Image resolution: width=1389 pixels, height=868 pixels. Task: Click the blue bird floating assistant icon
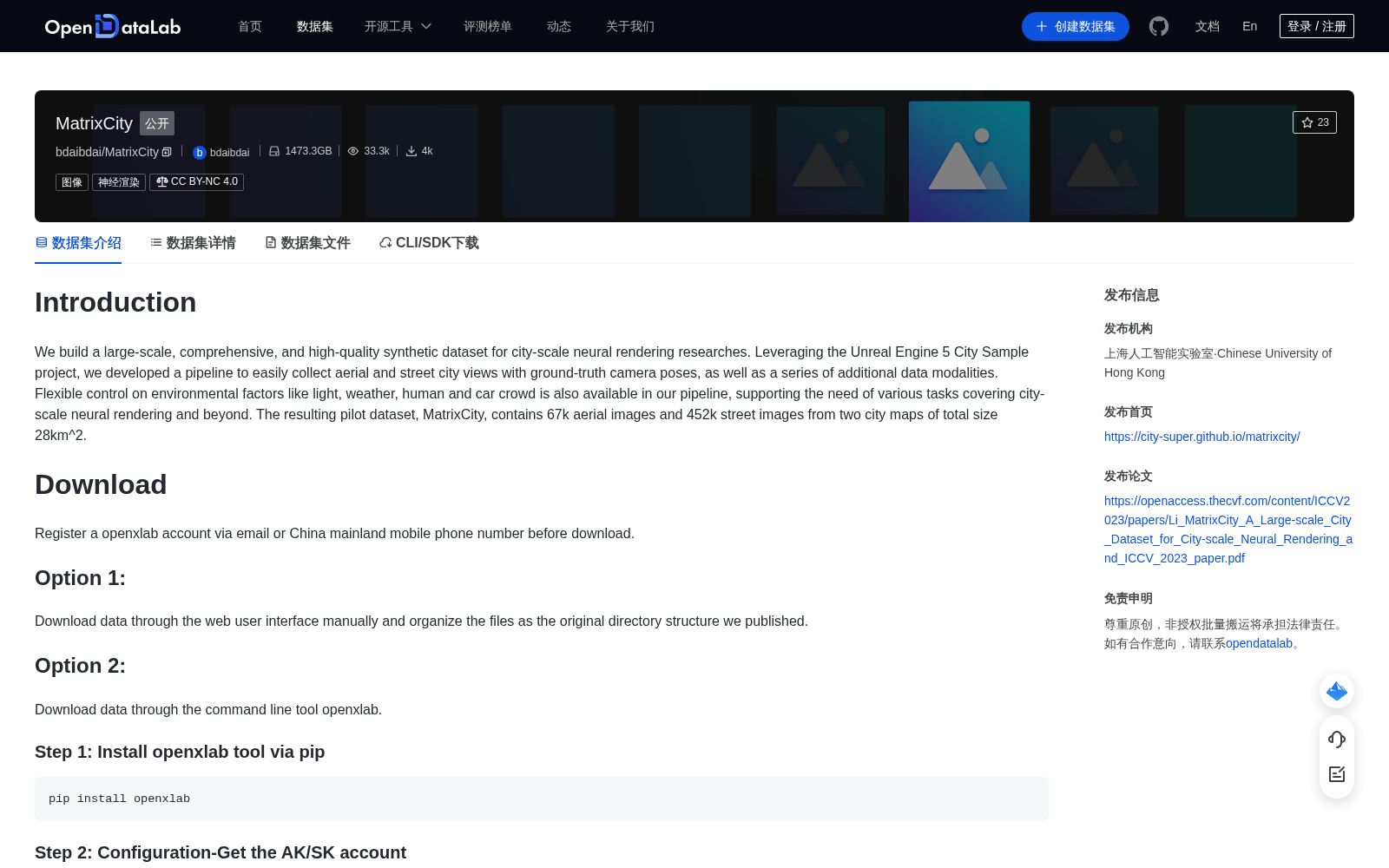coord(1337,691)
